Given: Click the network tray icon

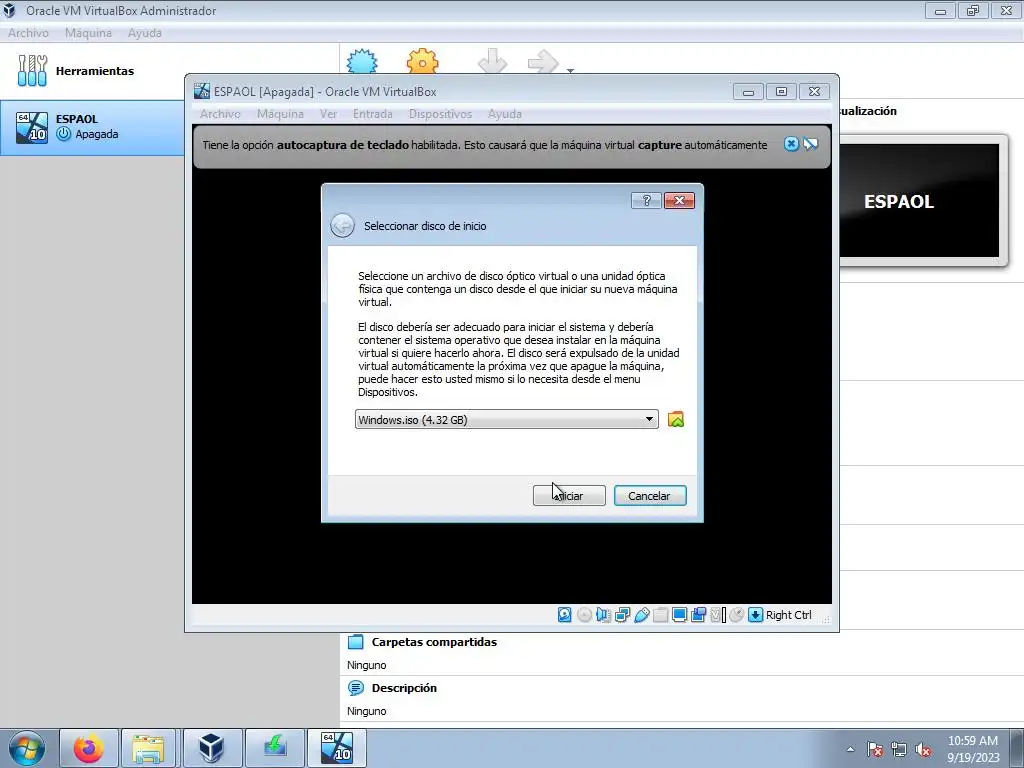Looking at the screenshot, I should 899,749.
